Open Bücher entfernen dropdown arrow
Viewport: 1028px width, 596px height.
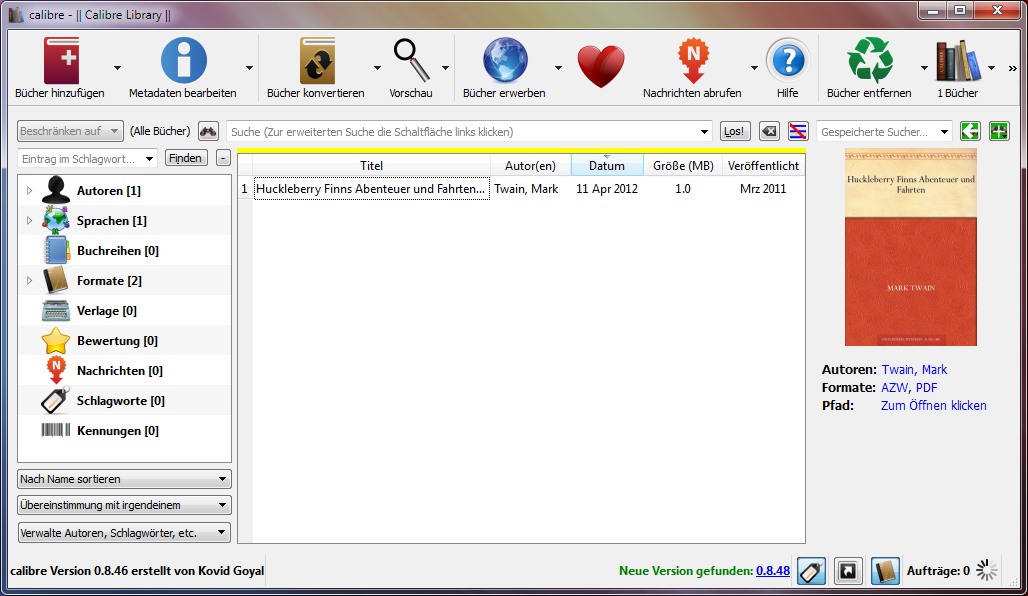(x=924, y=68)
